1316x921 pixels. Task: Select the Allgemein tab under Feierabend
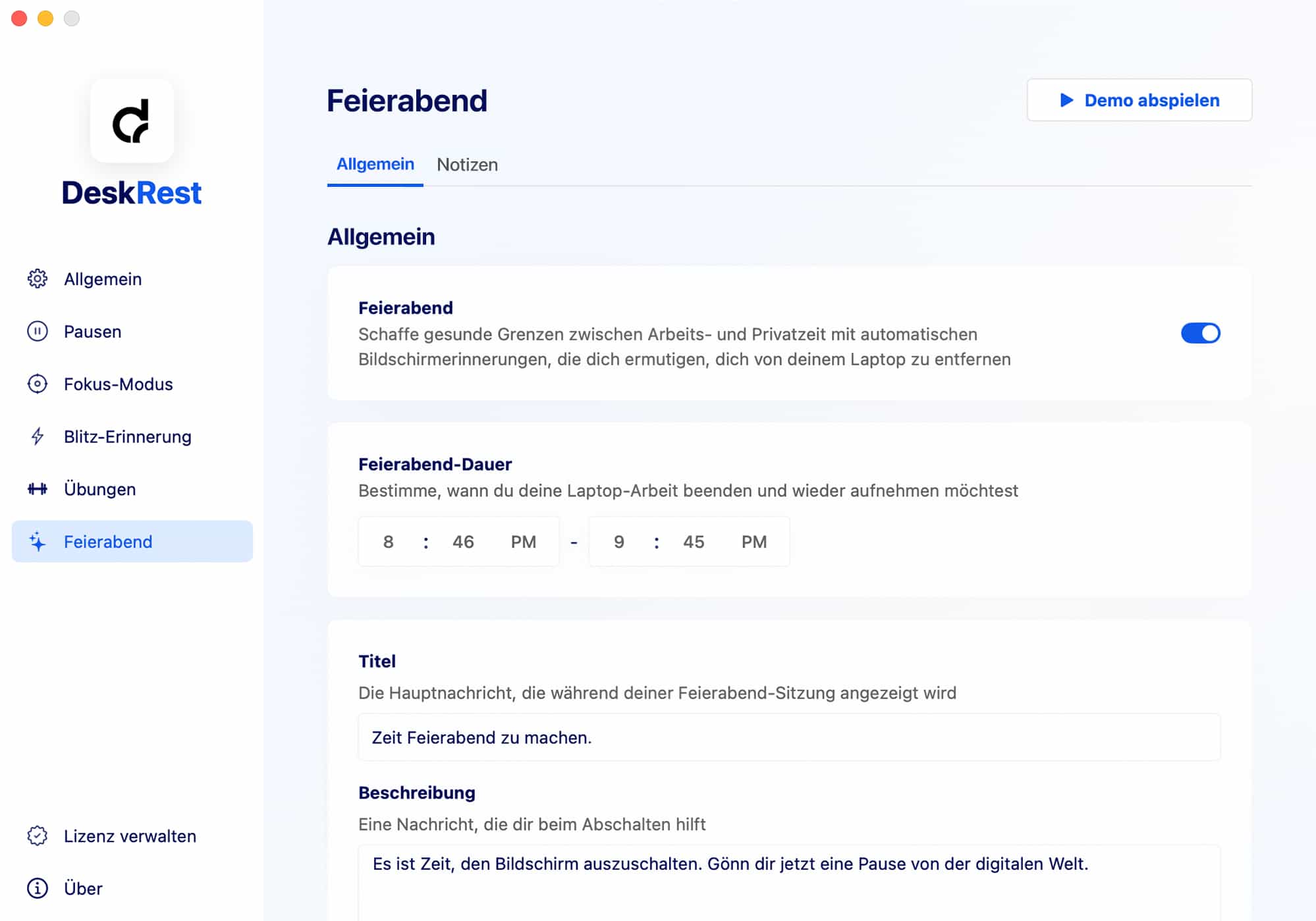tap(375, 164)
